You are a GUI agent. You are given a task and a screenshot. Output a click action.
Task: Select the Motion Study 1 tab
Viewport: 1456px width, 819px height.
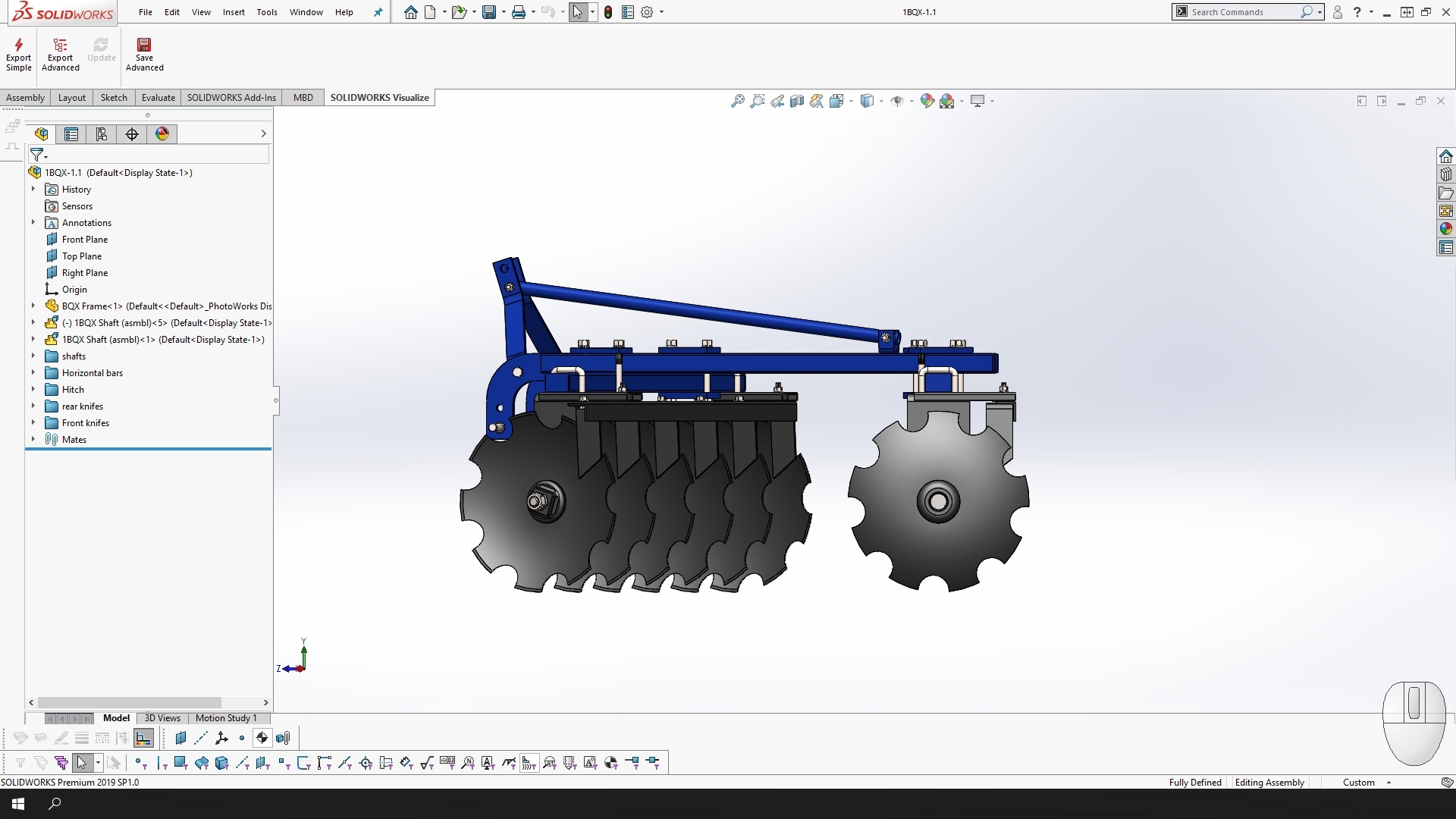point(226,718)
